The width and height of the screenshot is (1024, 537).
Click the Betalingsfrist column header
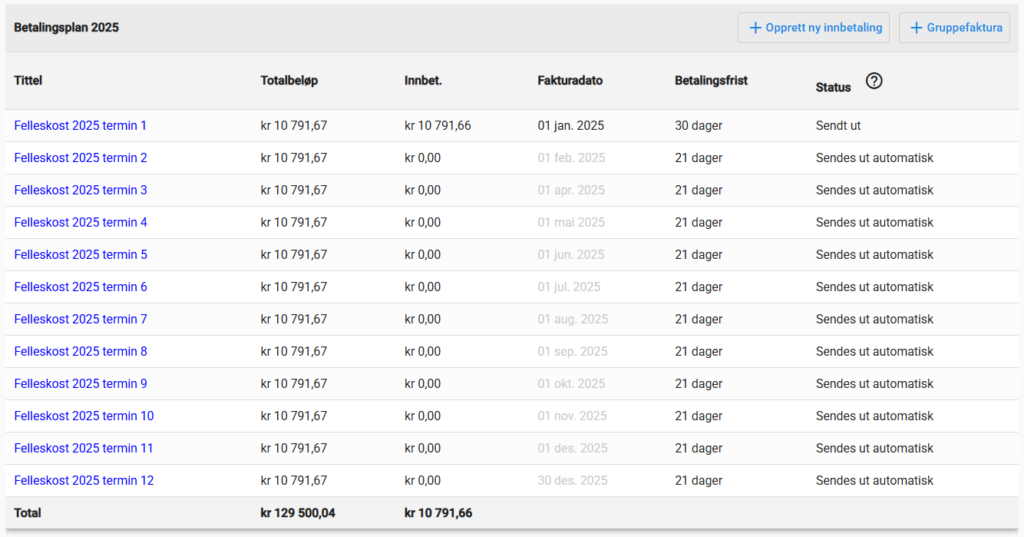[x=711, y=80]
